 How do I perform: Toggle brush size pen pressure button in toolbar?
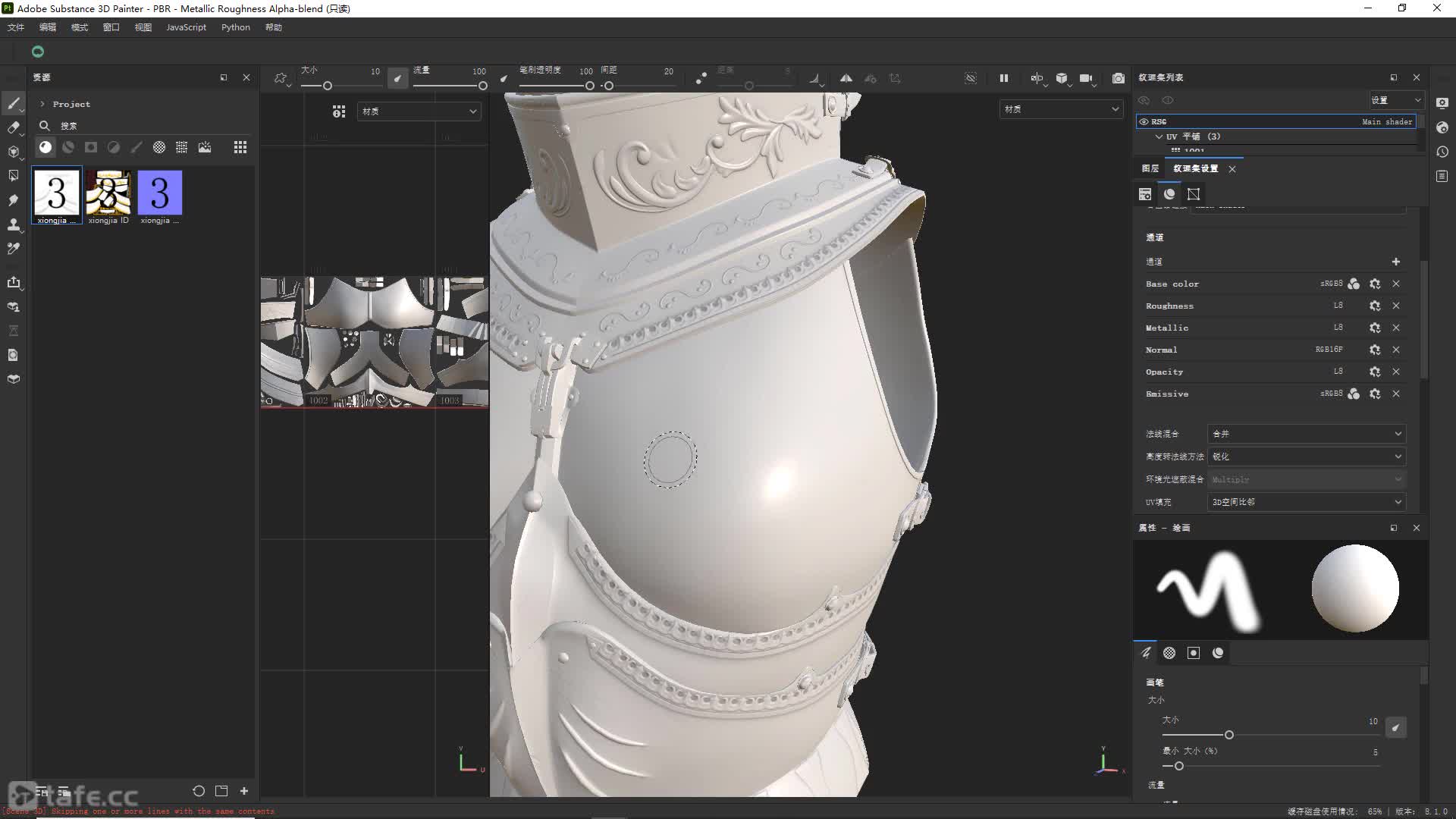[x=397, y=78]
